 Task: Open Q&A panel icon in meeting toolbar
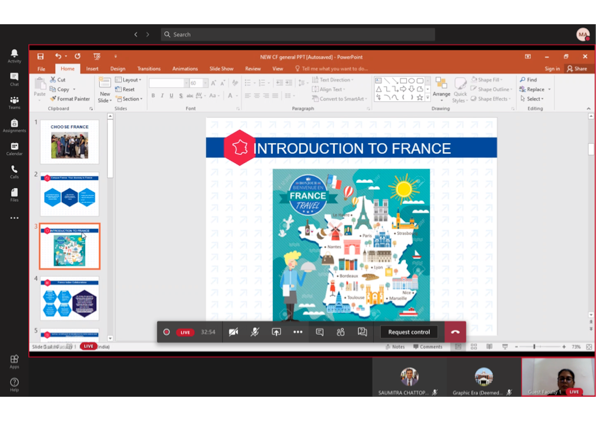click(x=362, y=332)
